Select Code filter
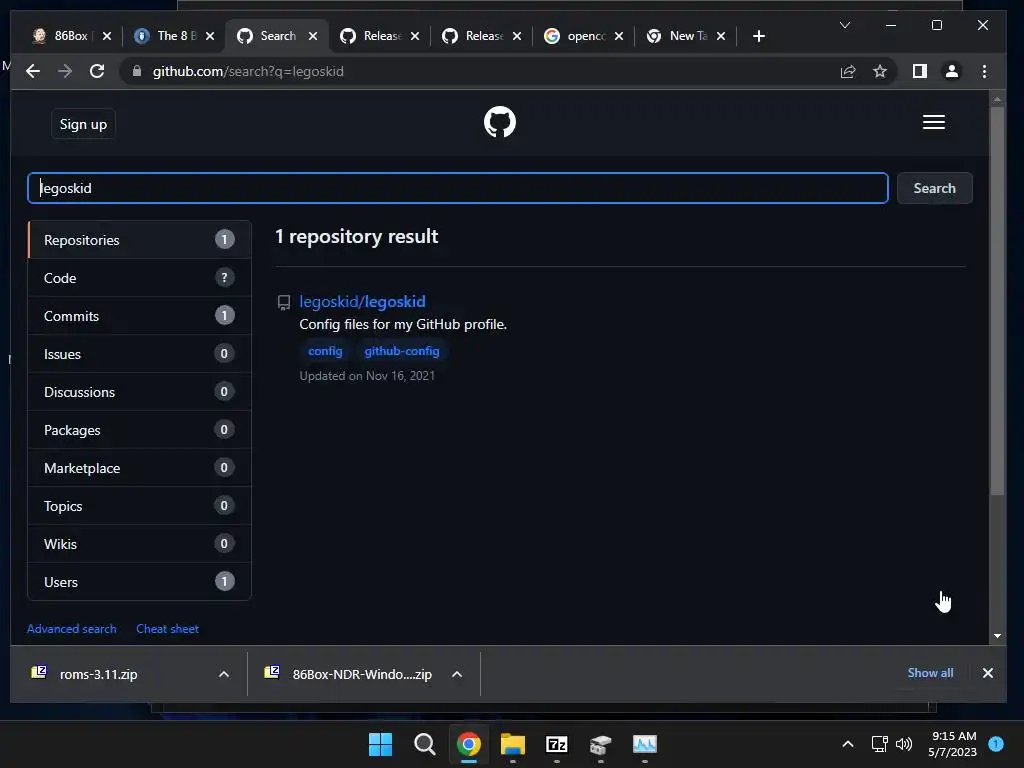The height and width of the screenshot is (768, 1024). tap(139, 278)
